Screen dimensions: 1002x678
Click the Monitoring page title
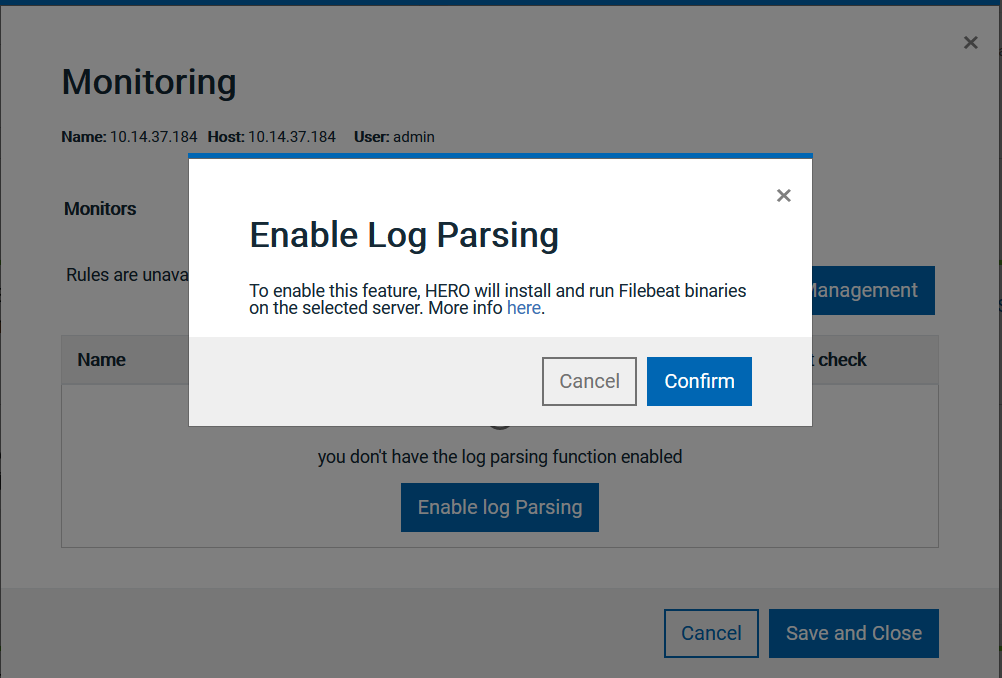(x=149, y=82)
